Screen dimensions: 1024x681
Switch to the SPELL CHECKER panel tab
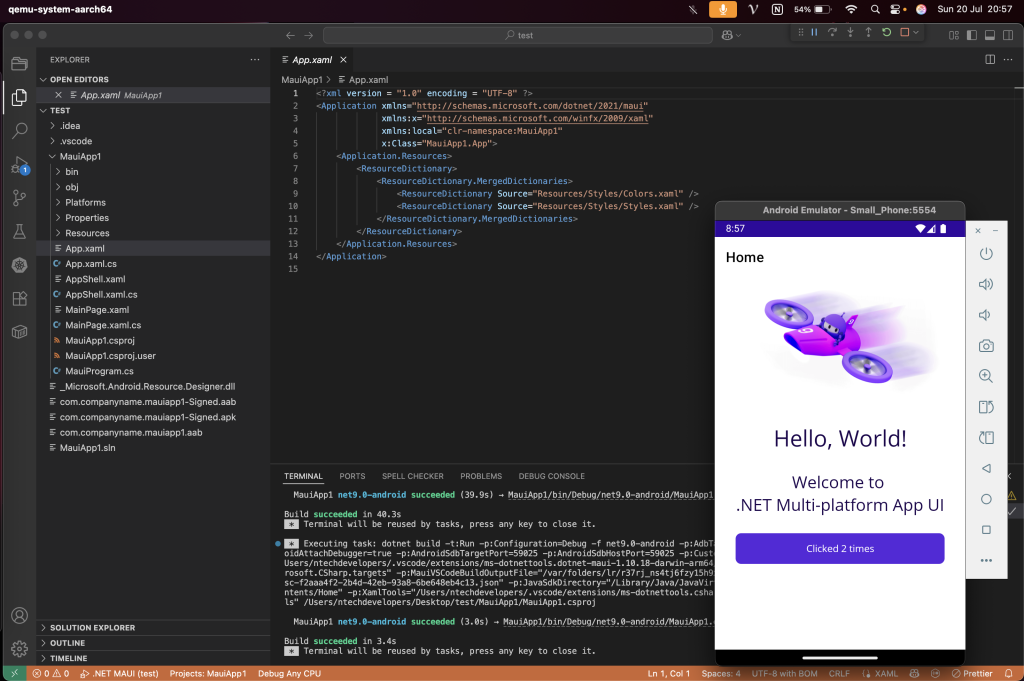tap(413, 476)
